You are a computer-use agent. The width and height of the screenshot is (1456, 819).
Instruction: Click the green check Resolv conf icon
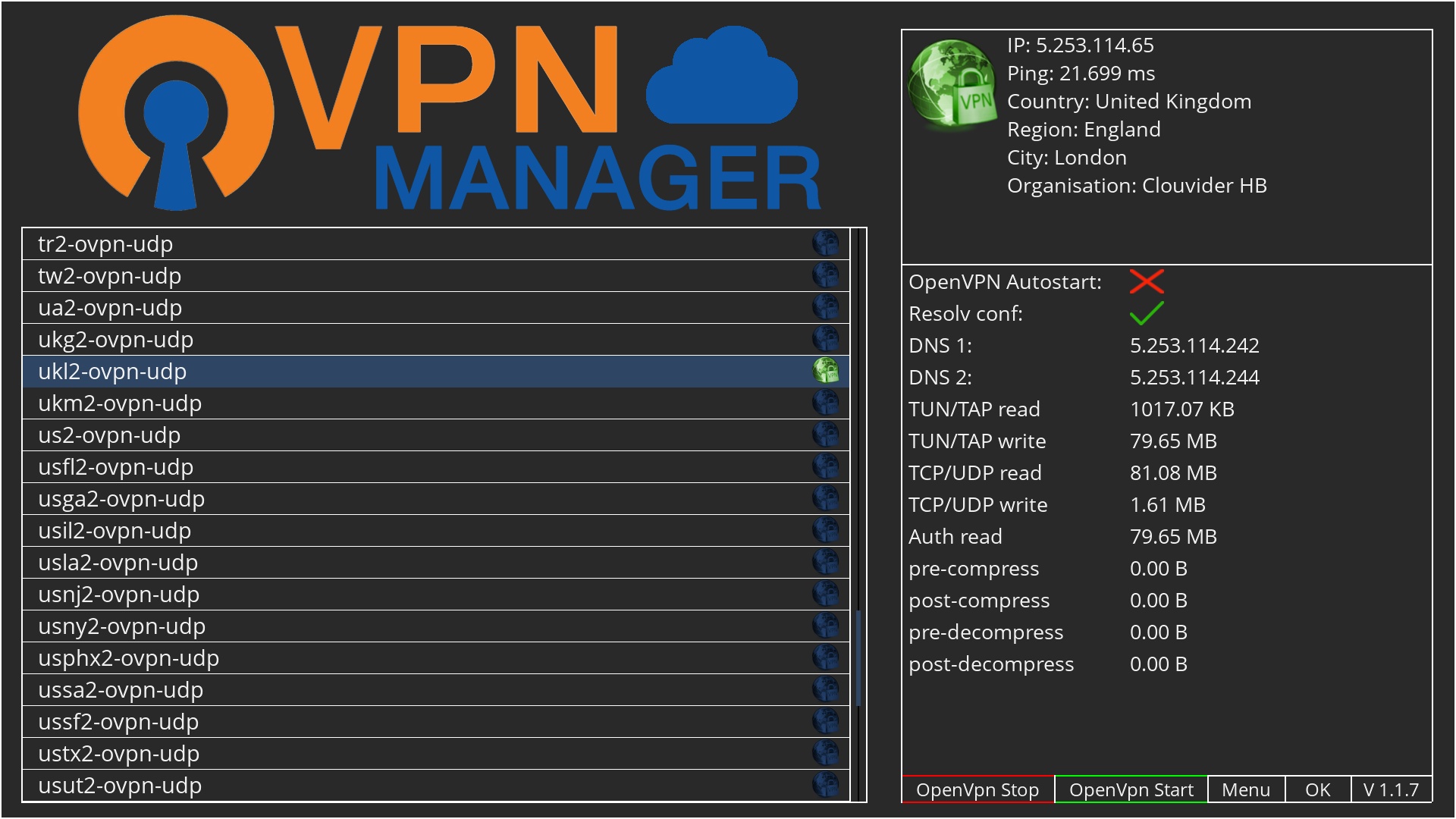[1147, 313]
